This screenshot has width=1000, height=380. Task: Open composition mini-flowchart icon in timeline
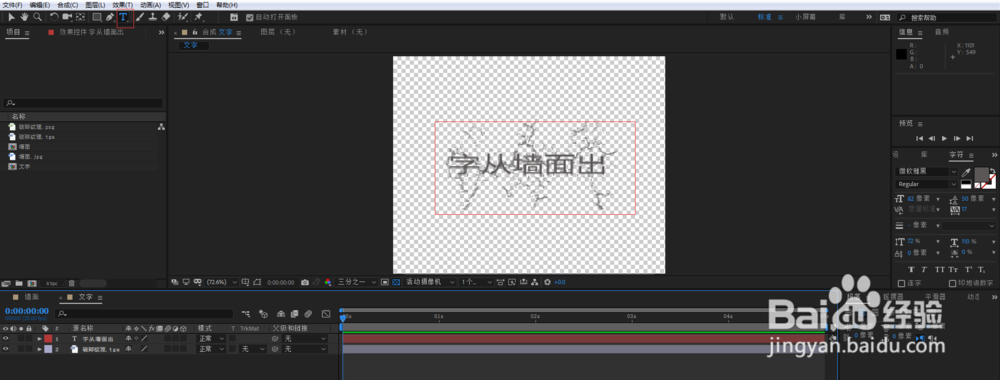tap(246, 314)
